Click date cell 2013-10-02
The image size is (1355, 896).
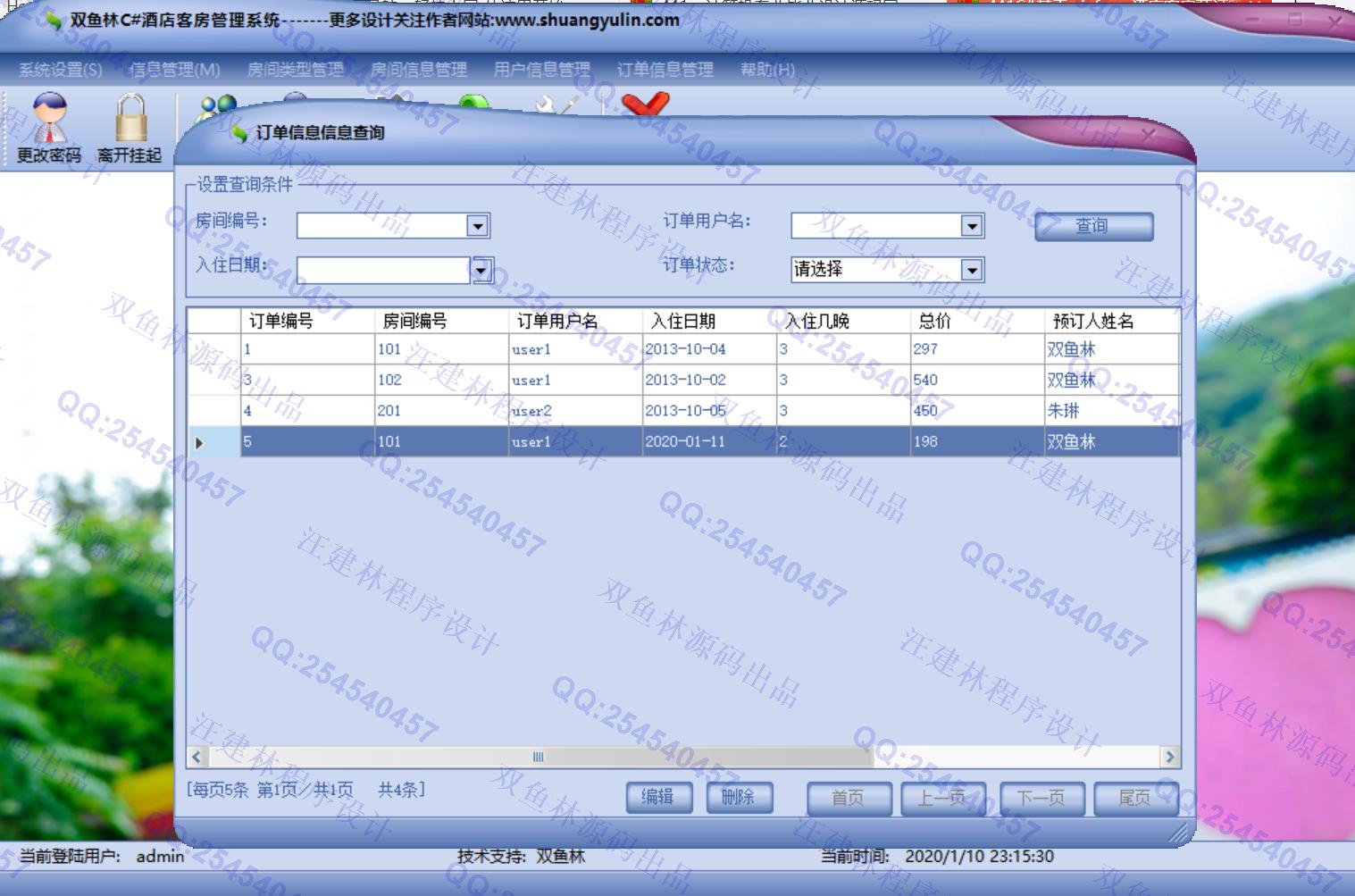pos(709,380)
